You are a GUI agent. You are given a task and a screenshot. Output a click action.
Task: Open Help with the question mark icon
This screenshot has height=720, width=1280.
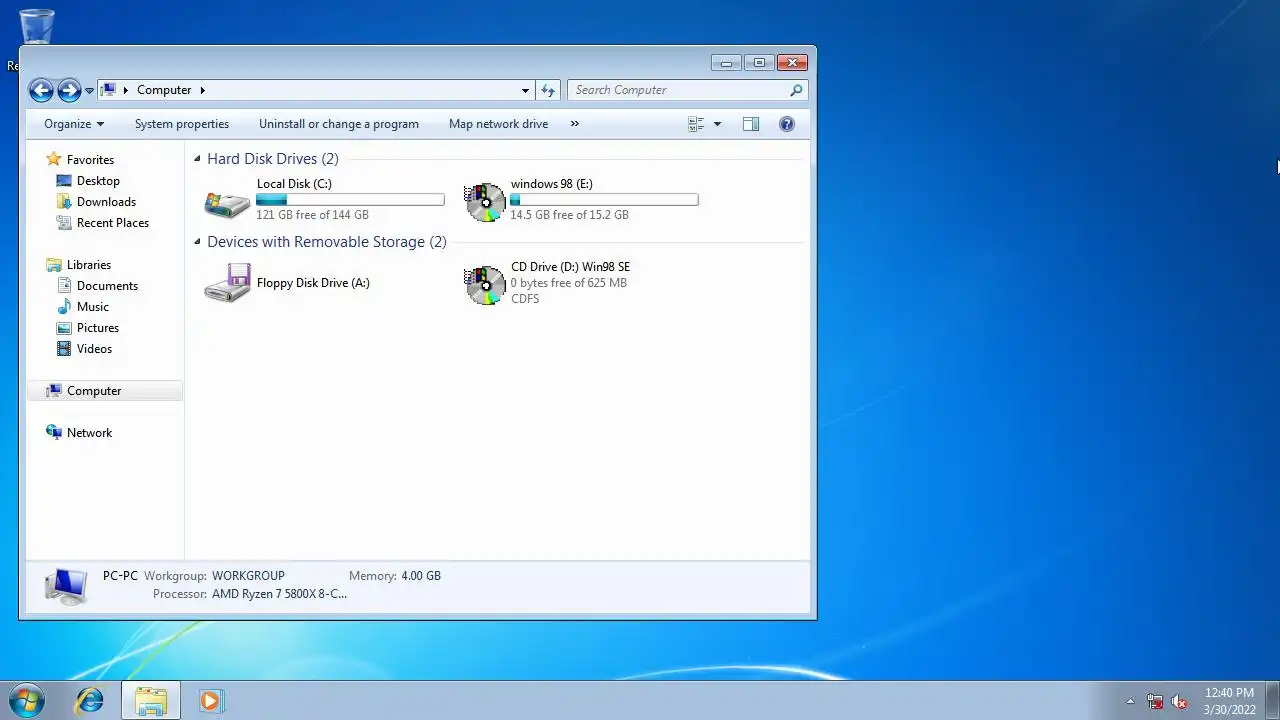787,124
